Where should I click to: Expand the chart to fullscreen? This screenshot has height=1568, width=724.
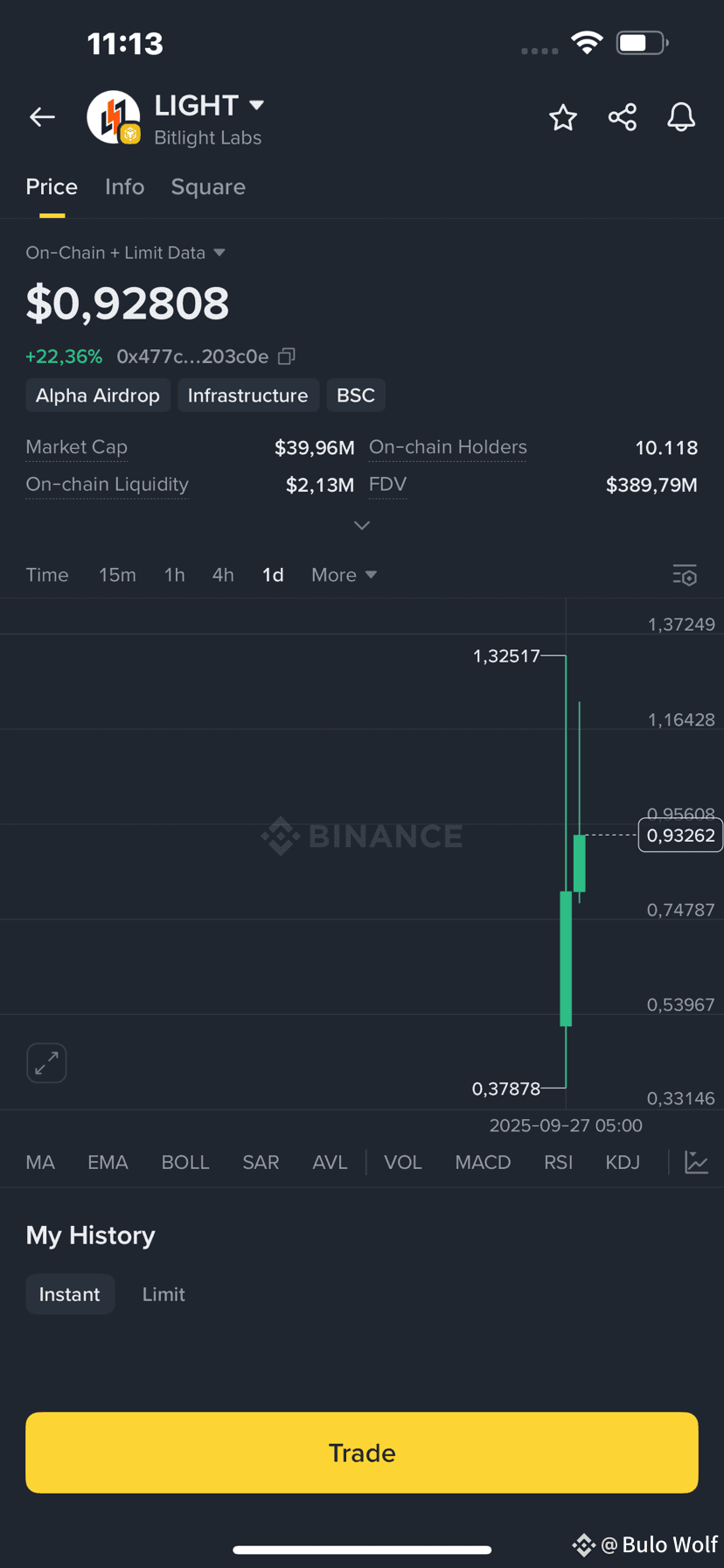coord(45,1062)
